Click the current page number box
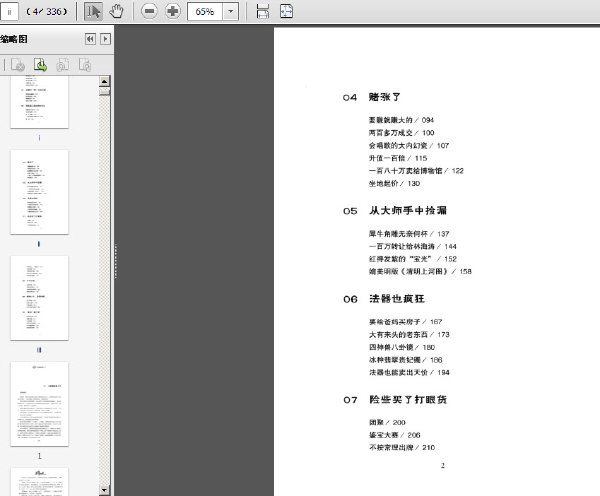 click(x=9, y=11)
